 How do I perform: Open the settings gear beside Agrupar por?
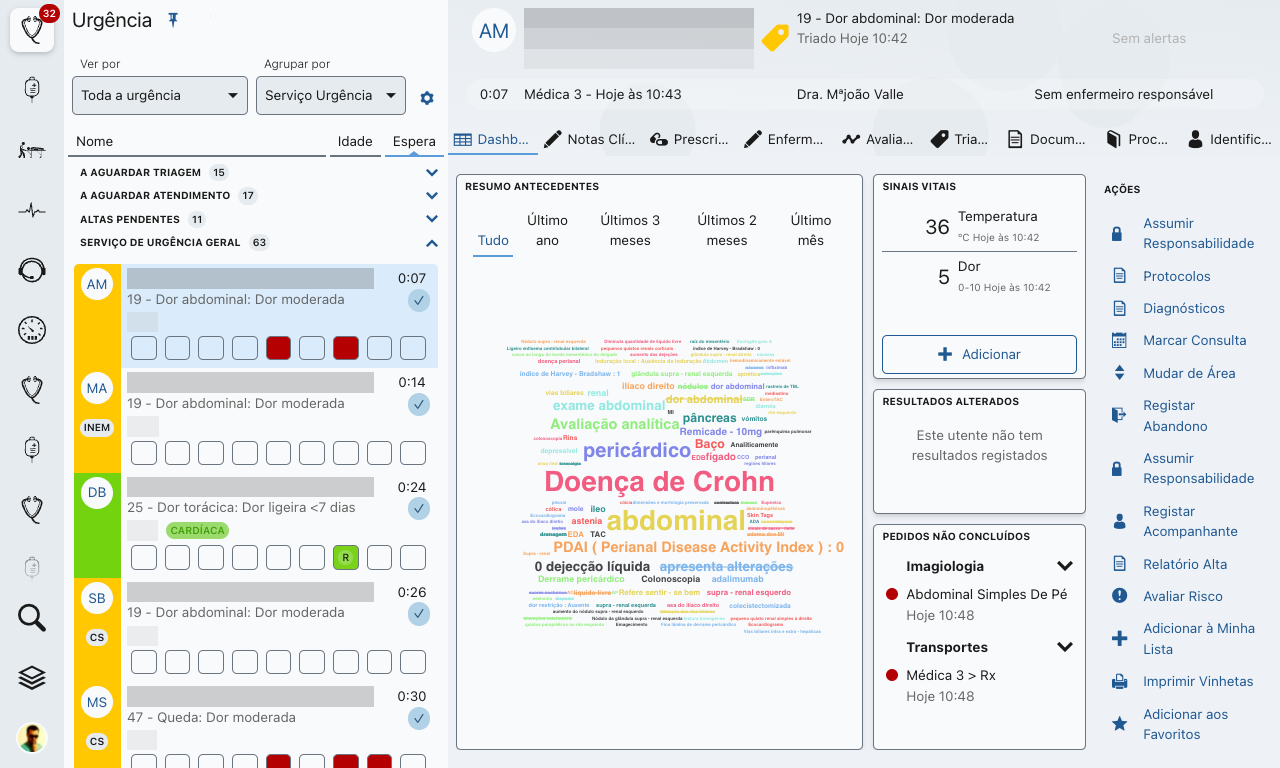(x=427, y=98)
